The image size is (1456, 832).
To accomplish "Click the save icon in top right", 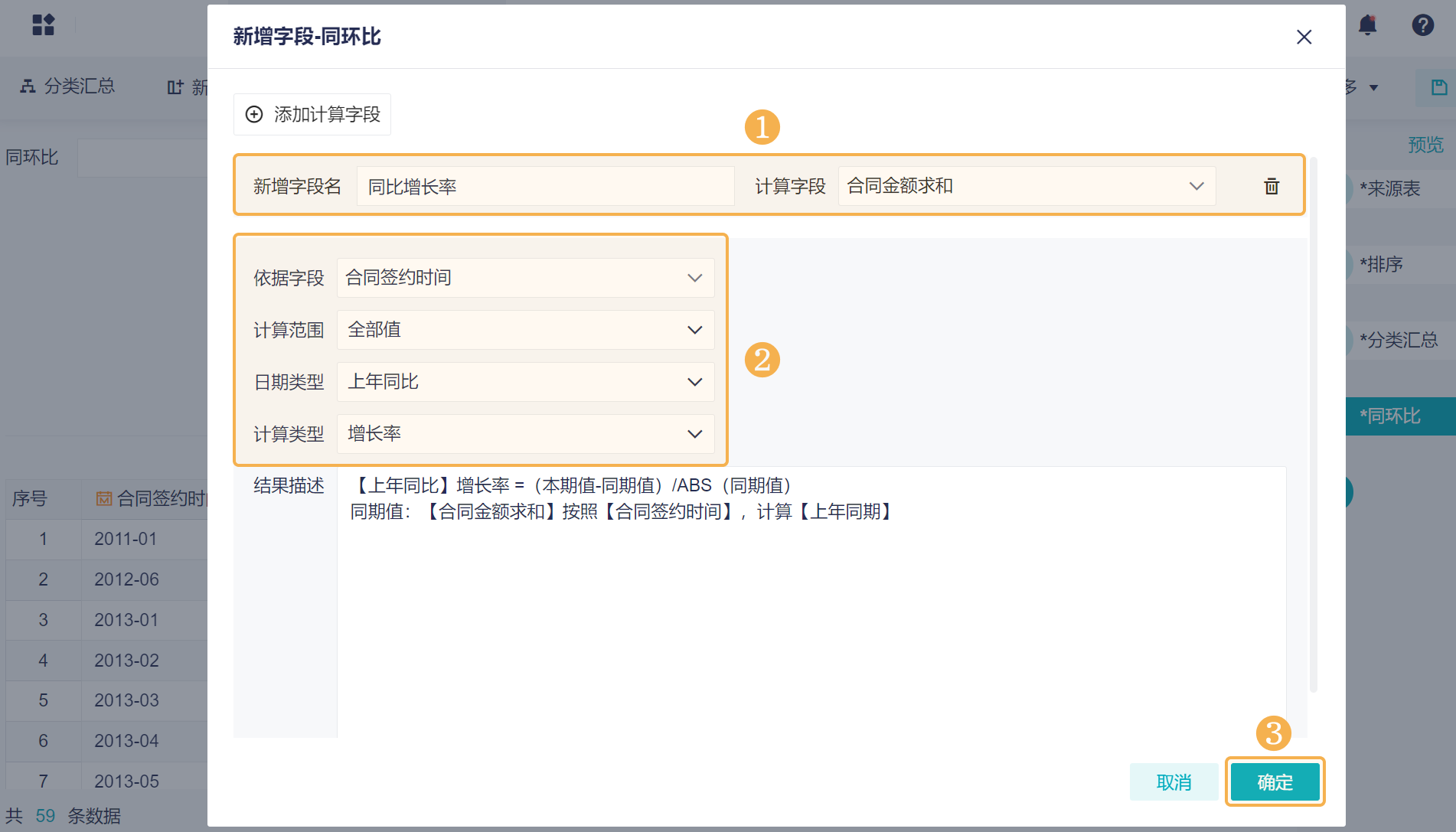I will click(1439, 87).
